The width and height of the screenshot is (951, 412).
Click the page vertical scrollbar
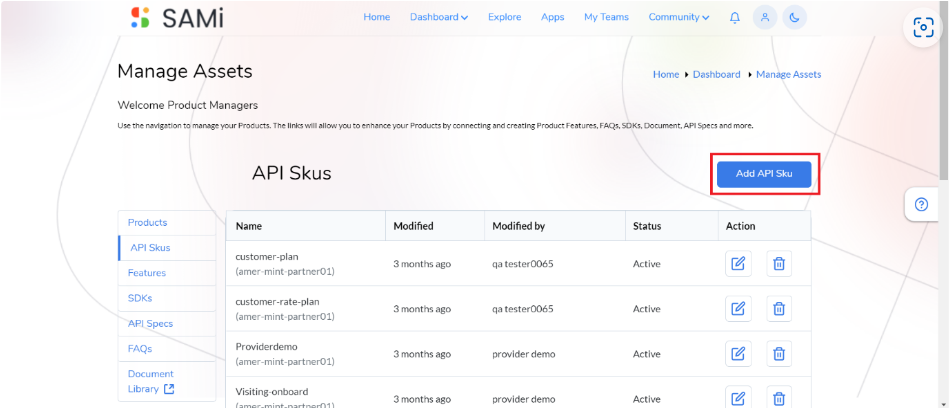pos(944,91)
